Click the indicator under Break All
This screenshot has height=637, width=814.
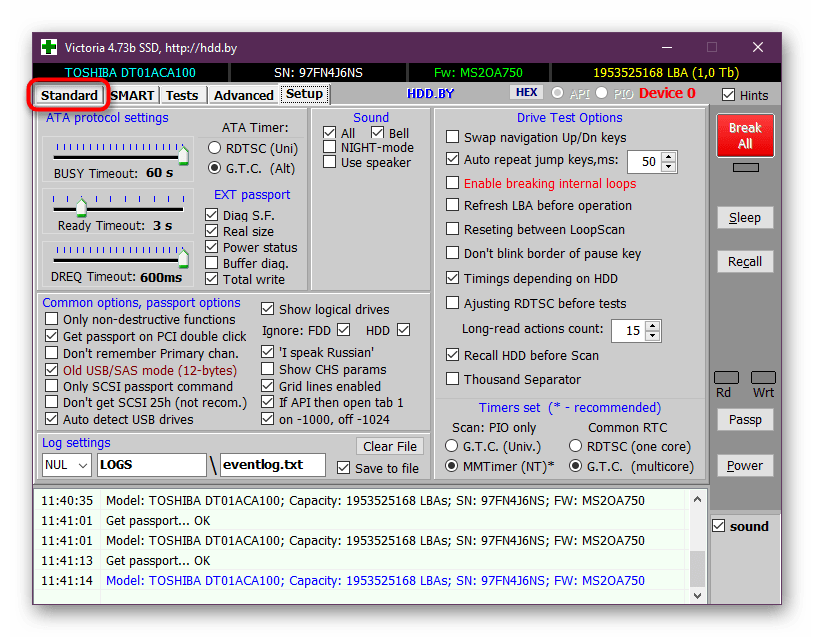(745, 167)
